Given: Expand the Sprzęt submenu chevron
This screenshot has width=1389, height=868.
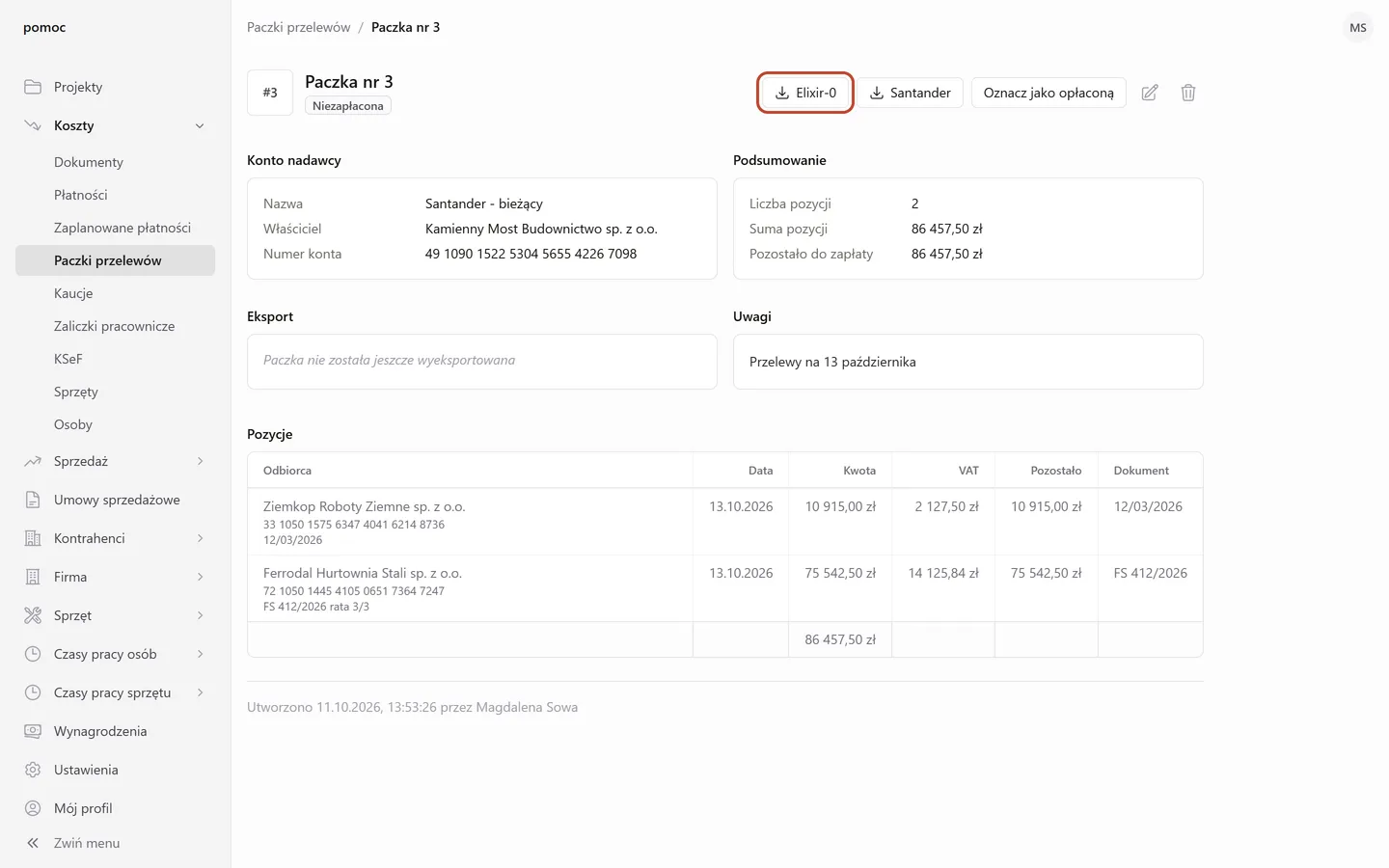Looking at the screenshot, I should (x=200, y=615).
